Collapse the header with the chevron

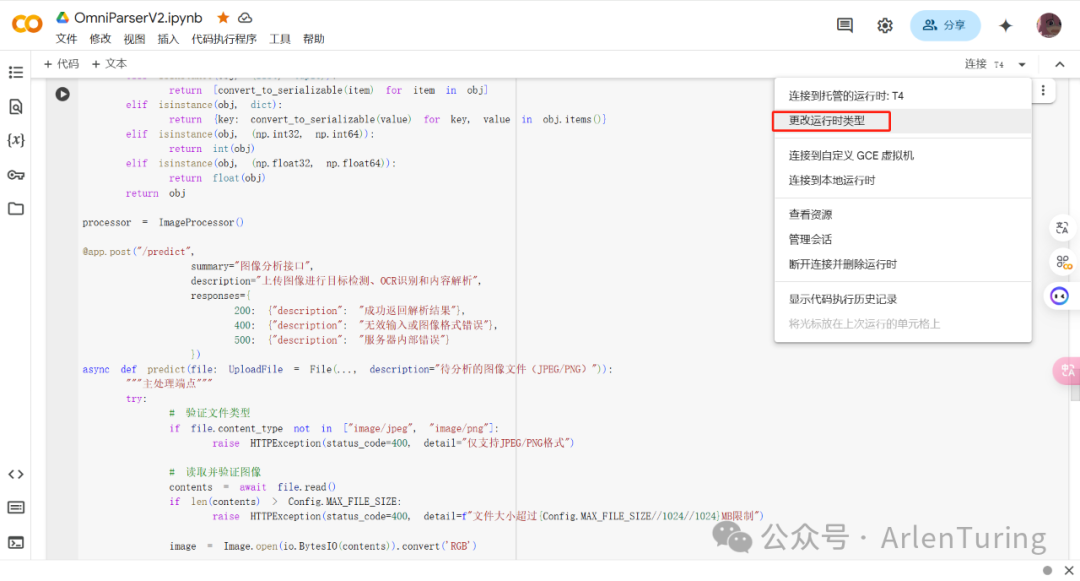click(x=1059, y=64)
